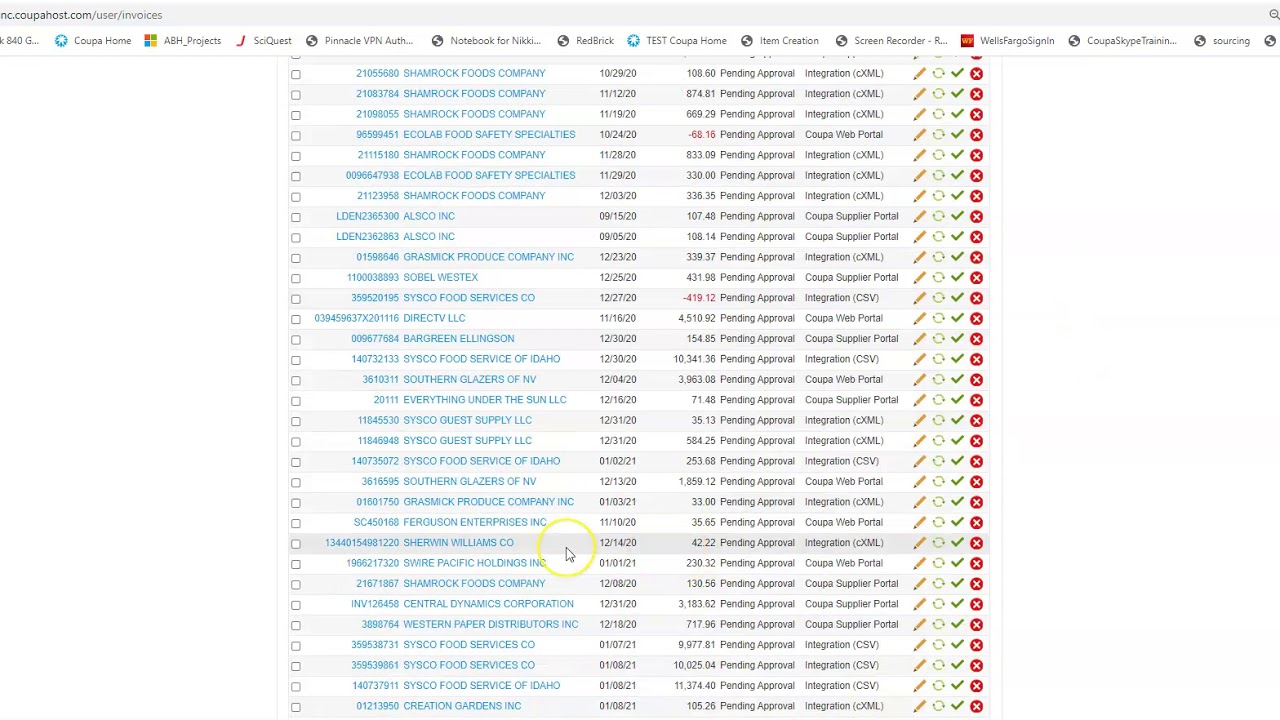Screen dimensions: 1280x720
Task: Click the pencil edit icon for DIRECTV LLC
Action: [919, 318]
